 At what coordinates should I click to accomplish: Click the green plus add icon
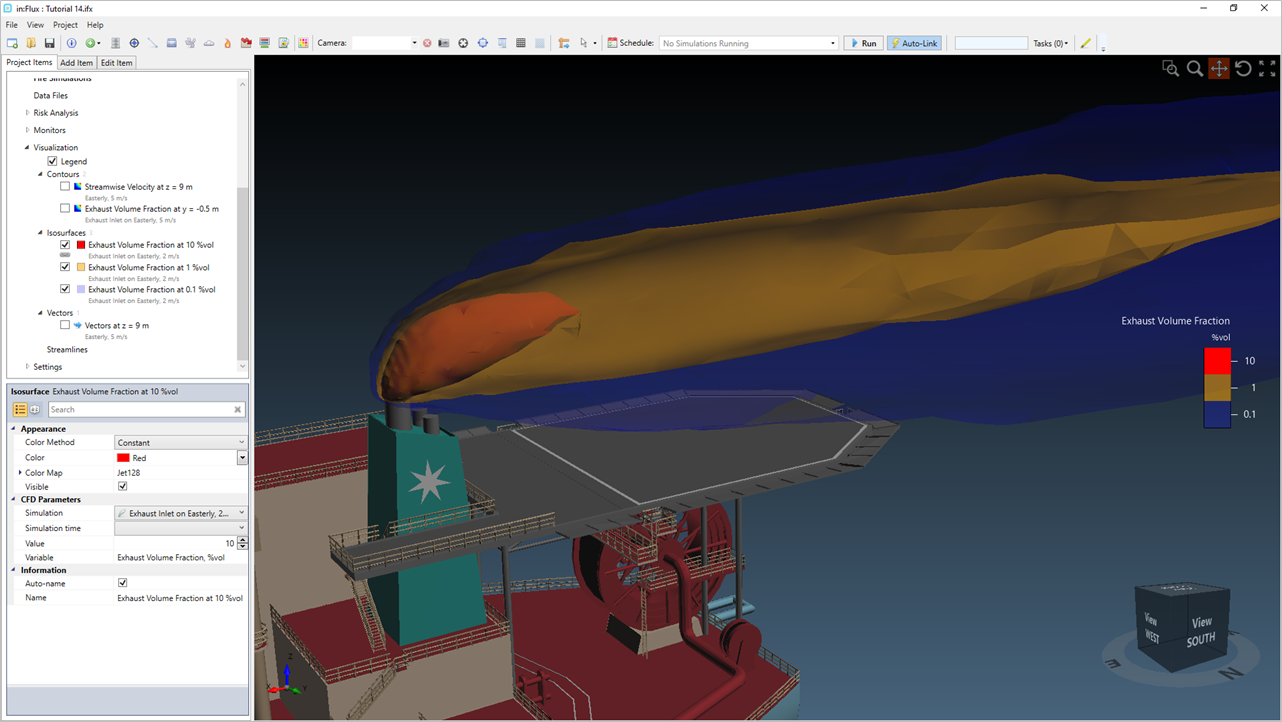coord(90,43)
